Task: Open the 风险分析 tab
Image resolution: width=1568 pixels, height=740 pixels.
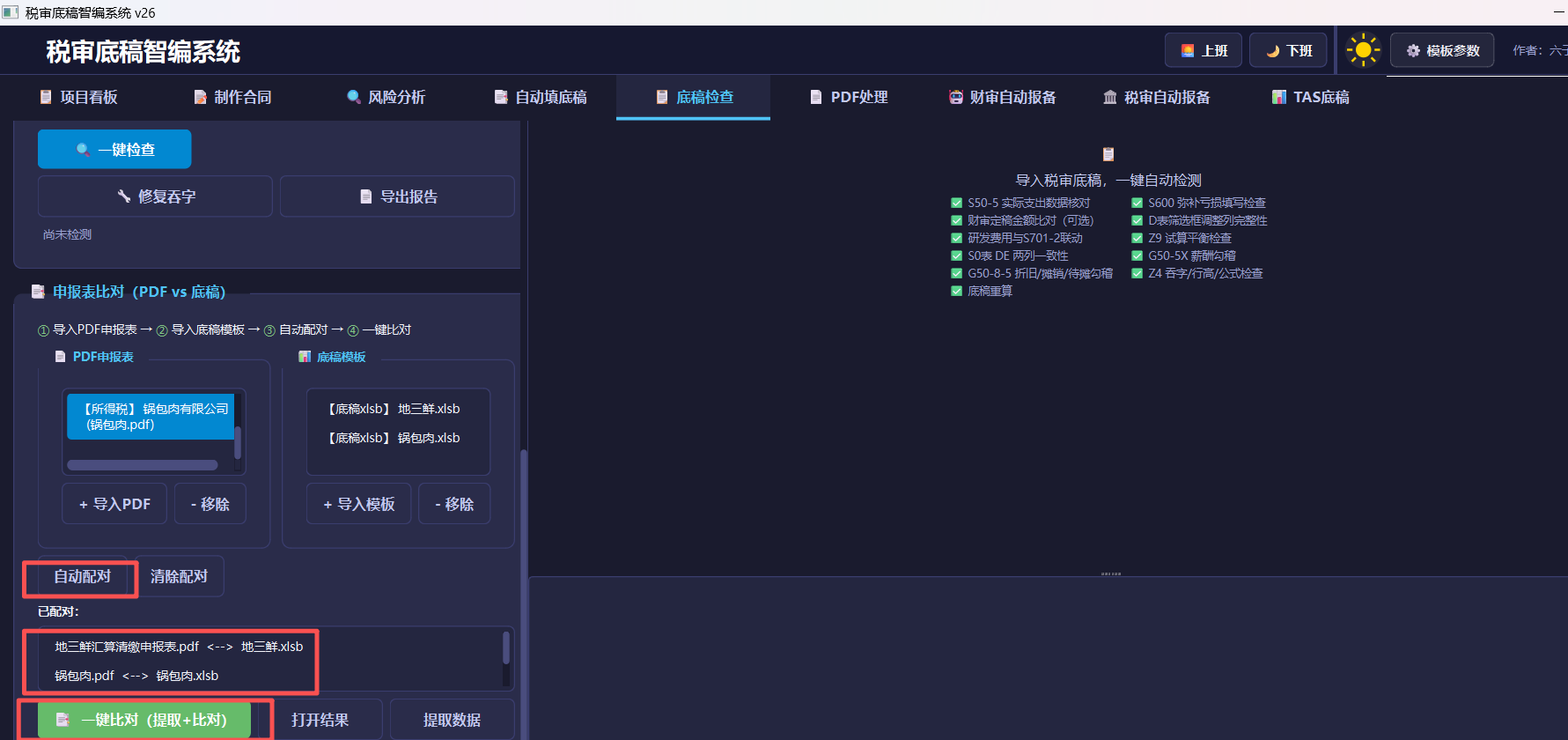Action: point(386,97)
